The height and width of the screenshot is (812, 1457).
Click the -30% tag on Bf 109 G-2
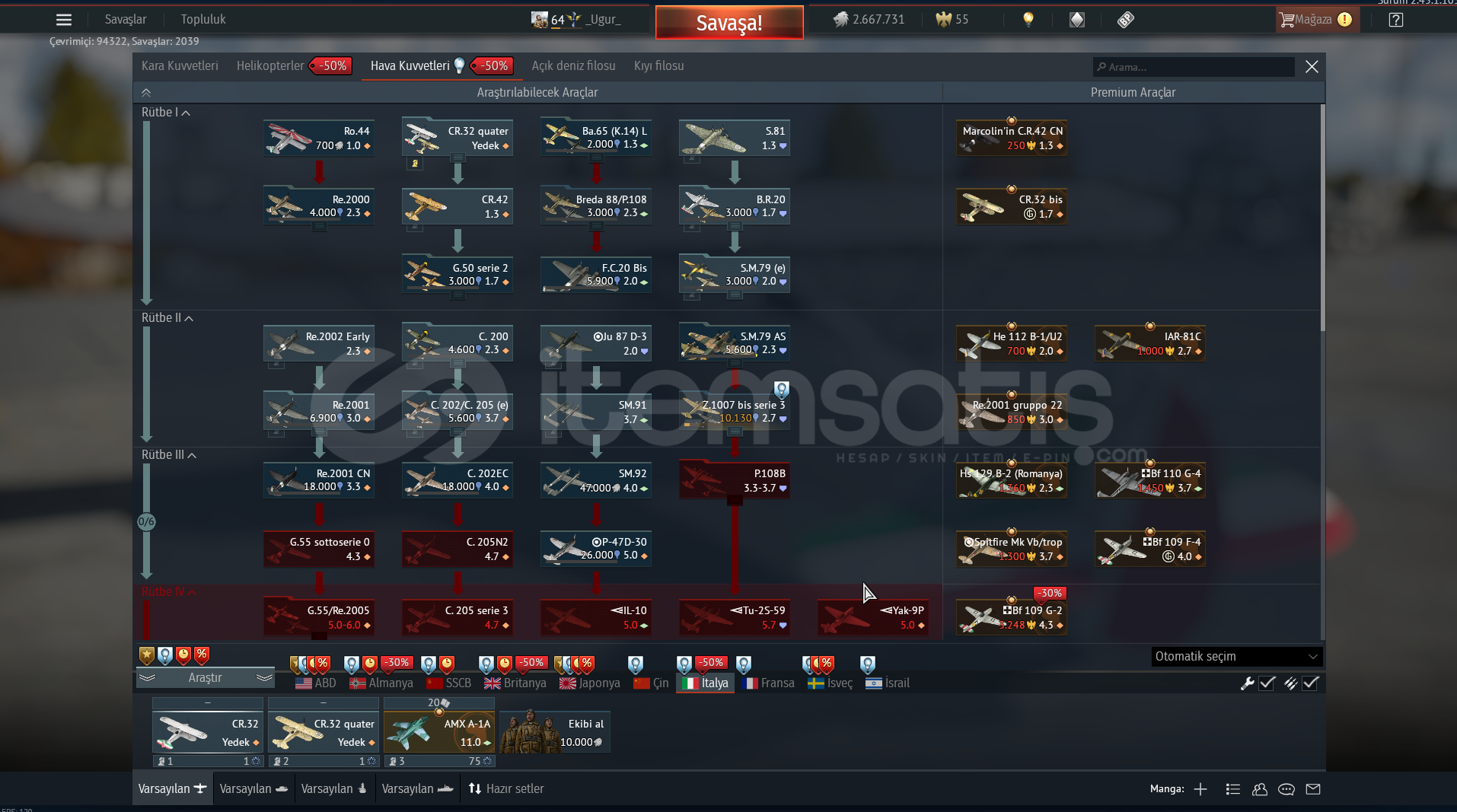1051,593
